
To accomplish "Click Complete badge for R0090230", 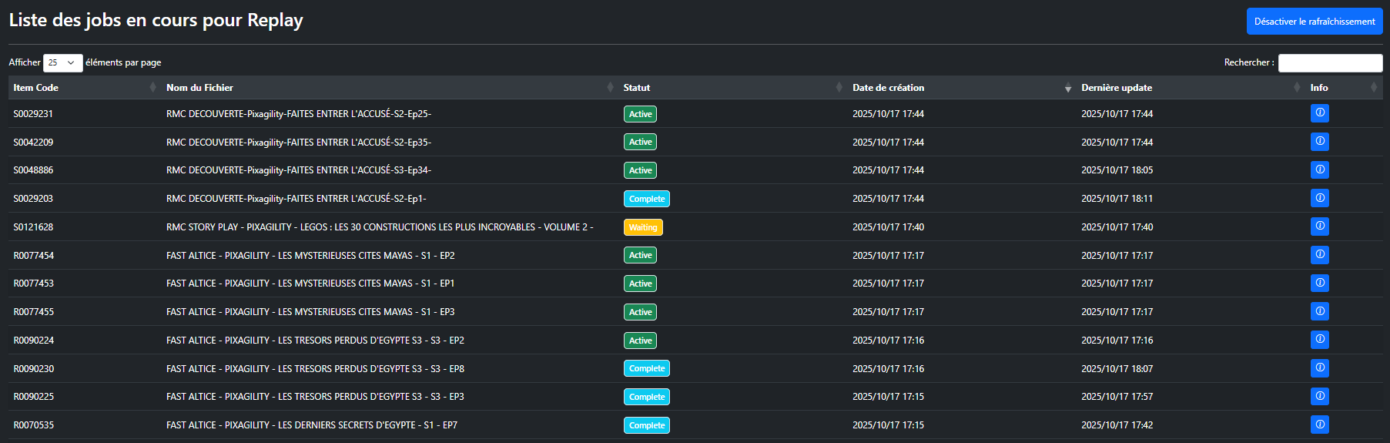I will [x=647, y=368].
